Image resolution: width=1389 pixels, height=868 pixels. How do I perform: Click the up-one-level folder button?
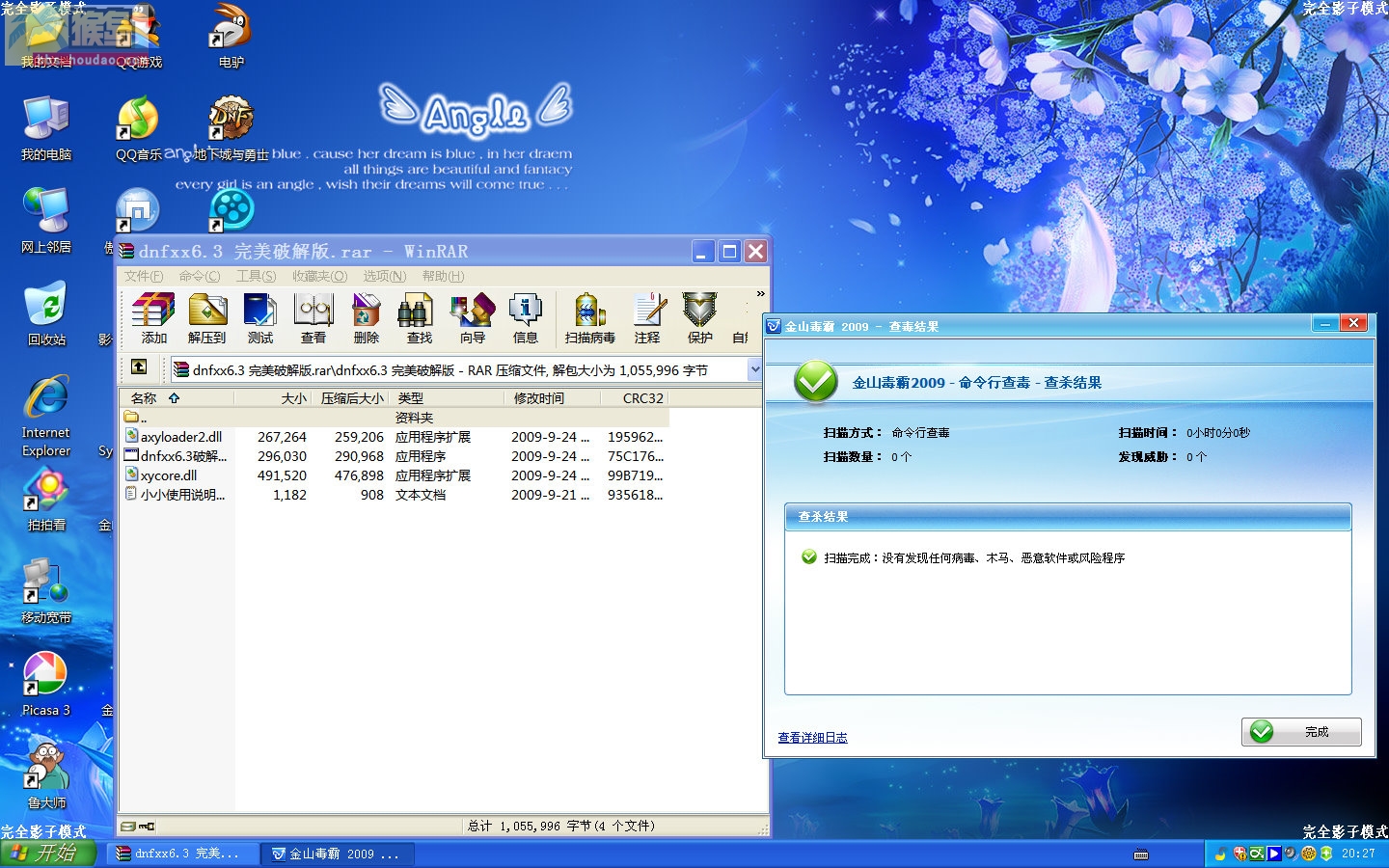tap(139, 366)
